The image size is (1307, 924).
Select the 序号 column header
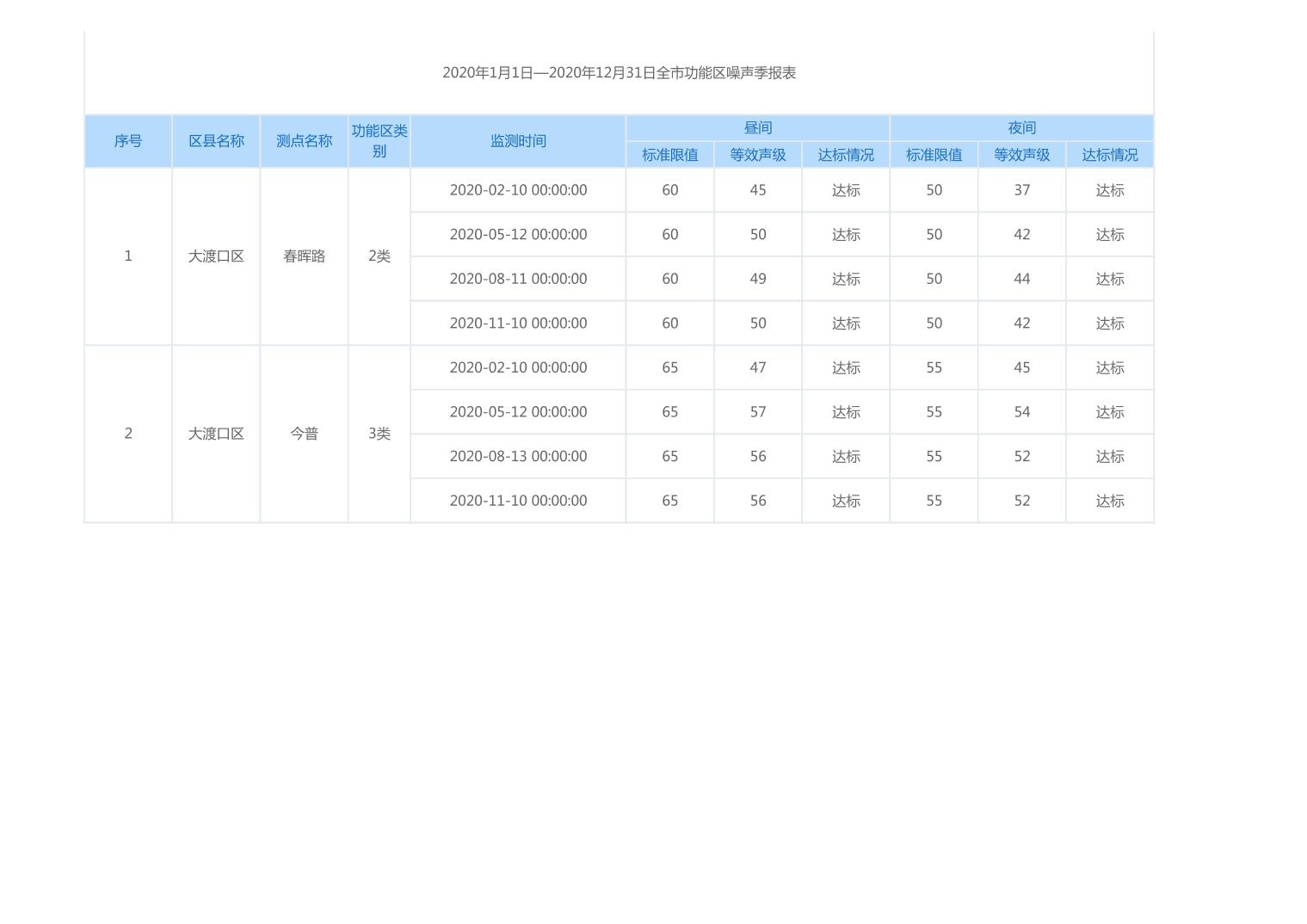click(x=128, y=141)
